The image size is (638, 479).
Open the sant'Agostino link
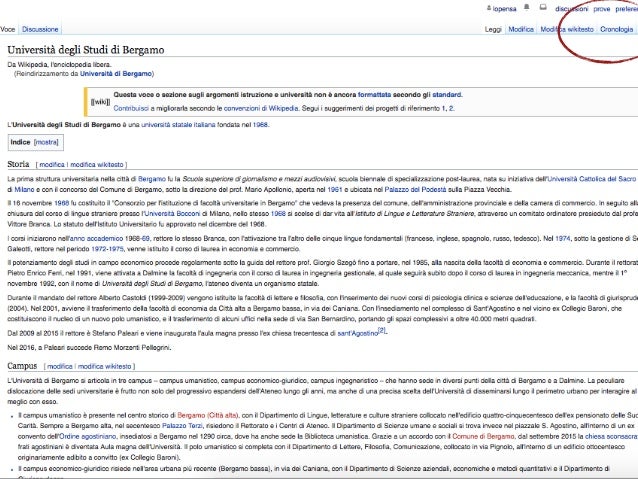click(x=358, y=333)
